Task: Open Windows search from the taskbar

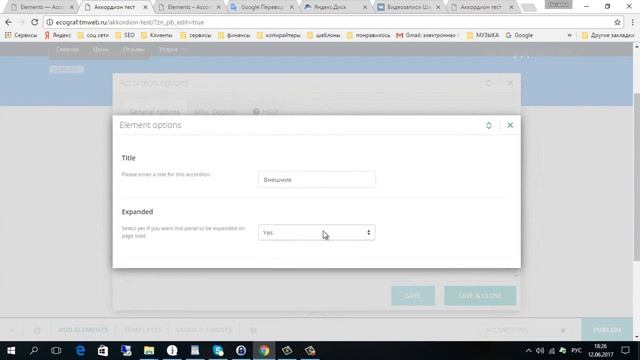Action: (34, 350)
